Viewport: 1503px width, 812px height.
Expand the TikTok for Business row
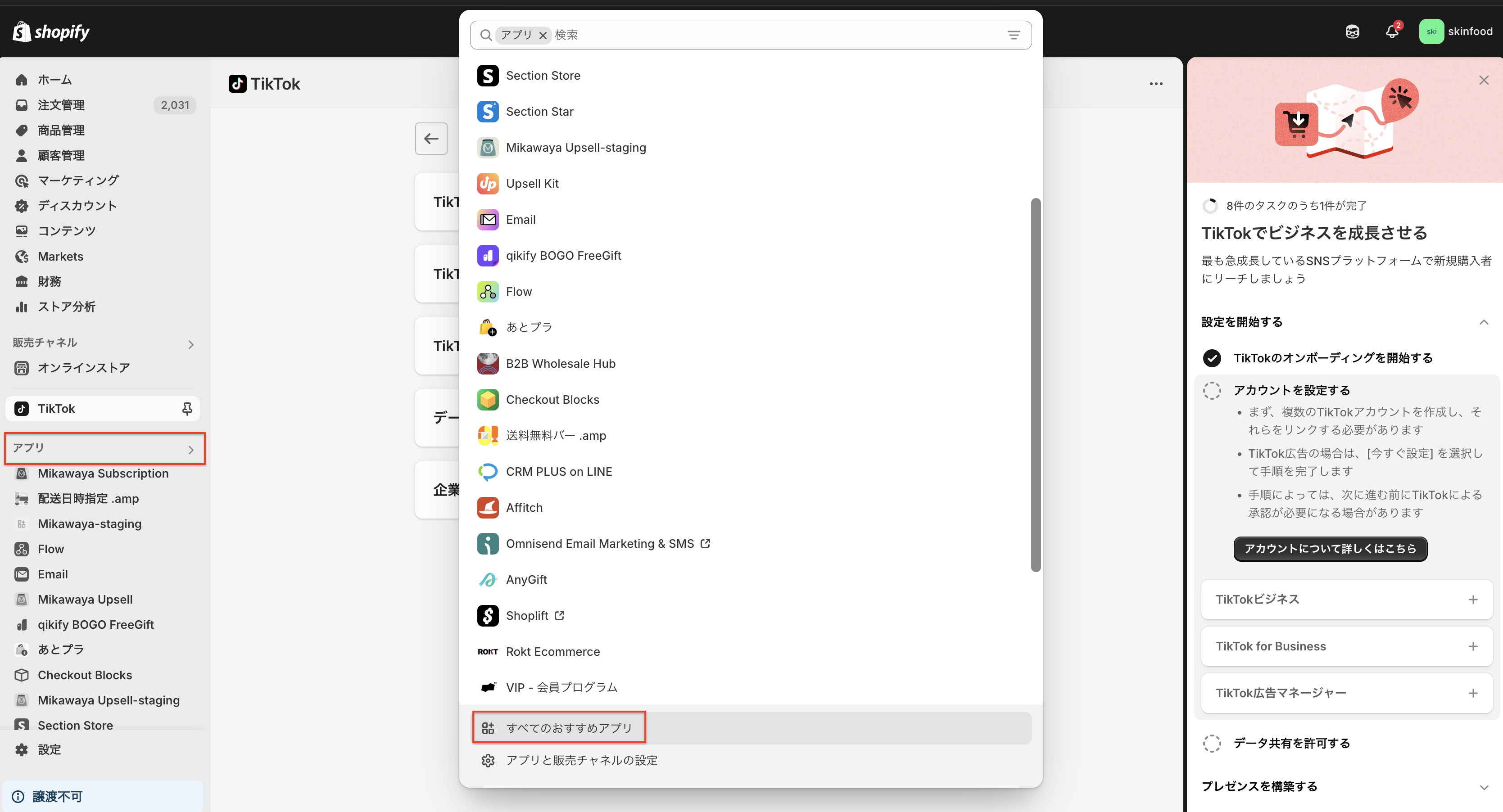(1347, 646)
